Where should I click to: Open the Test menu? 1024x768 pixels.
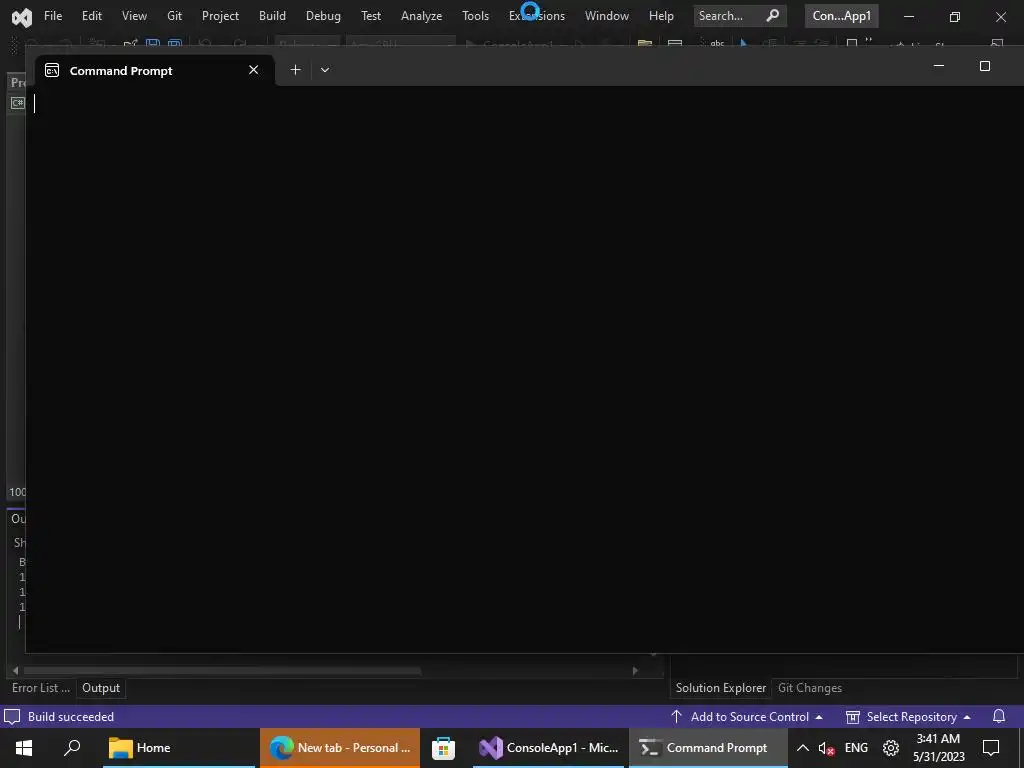pyautogui.click(x=371, y=16)
